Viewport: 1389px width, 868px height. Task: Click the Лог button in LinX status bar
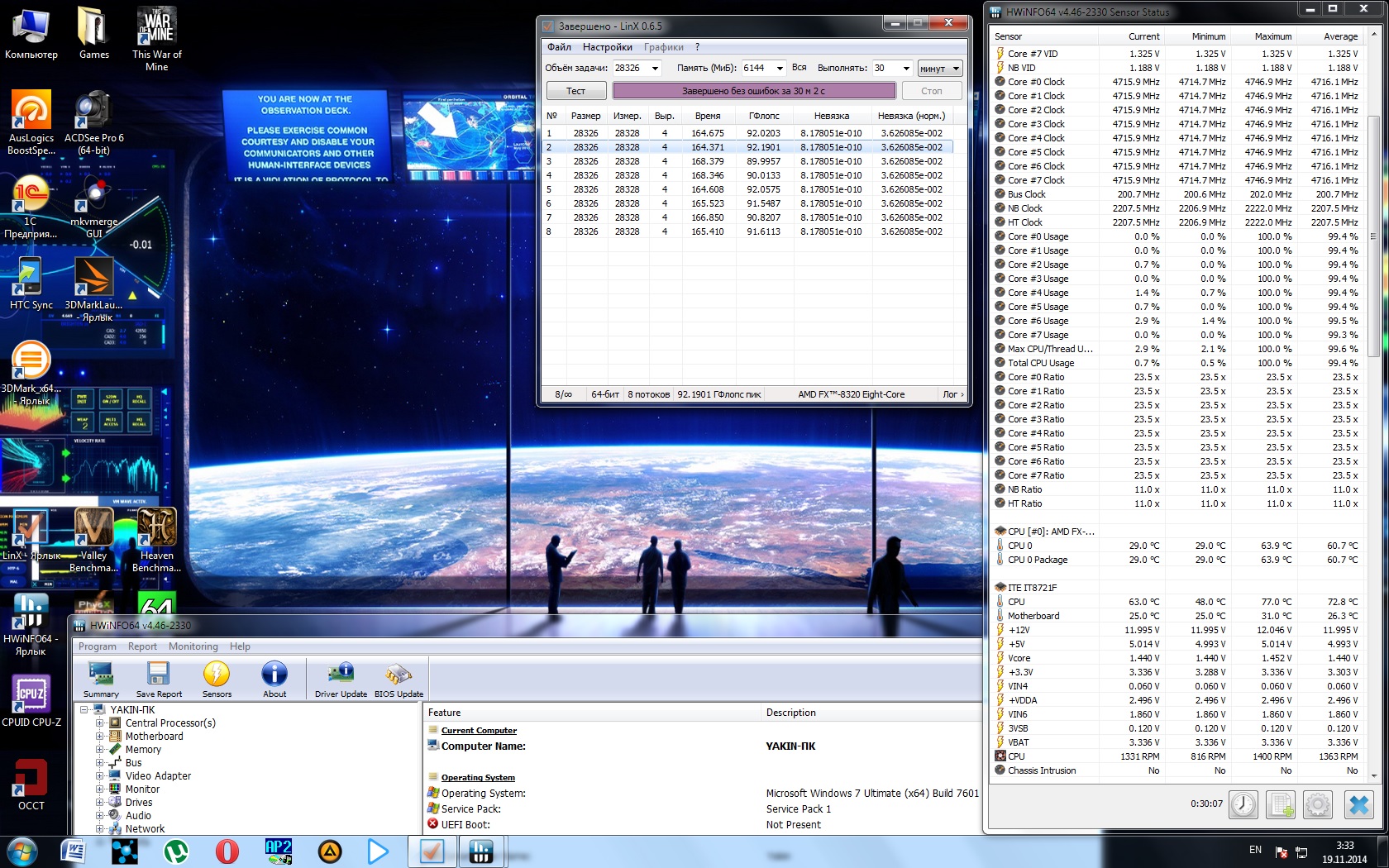(952, 394)
